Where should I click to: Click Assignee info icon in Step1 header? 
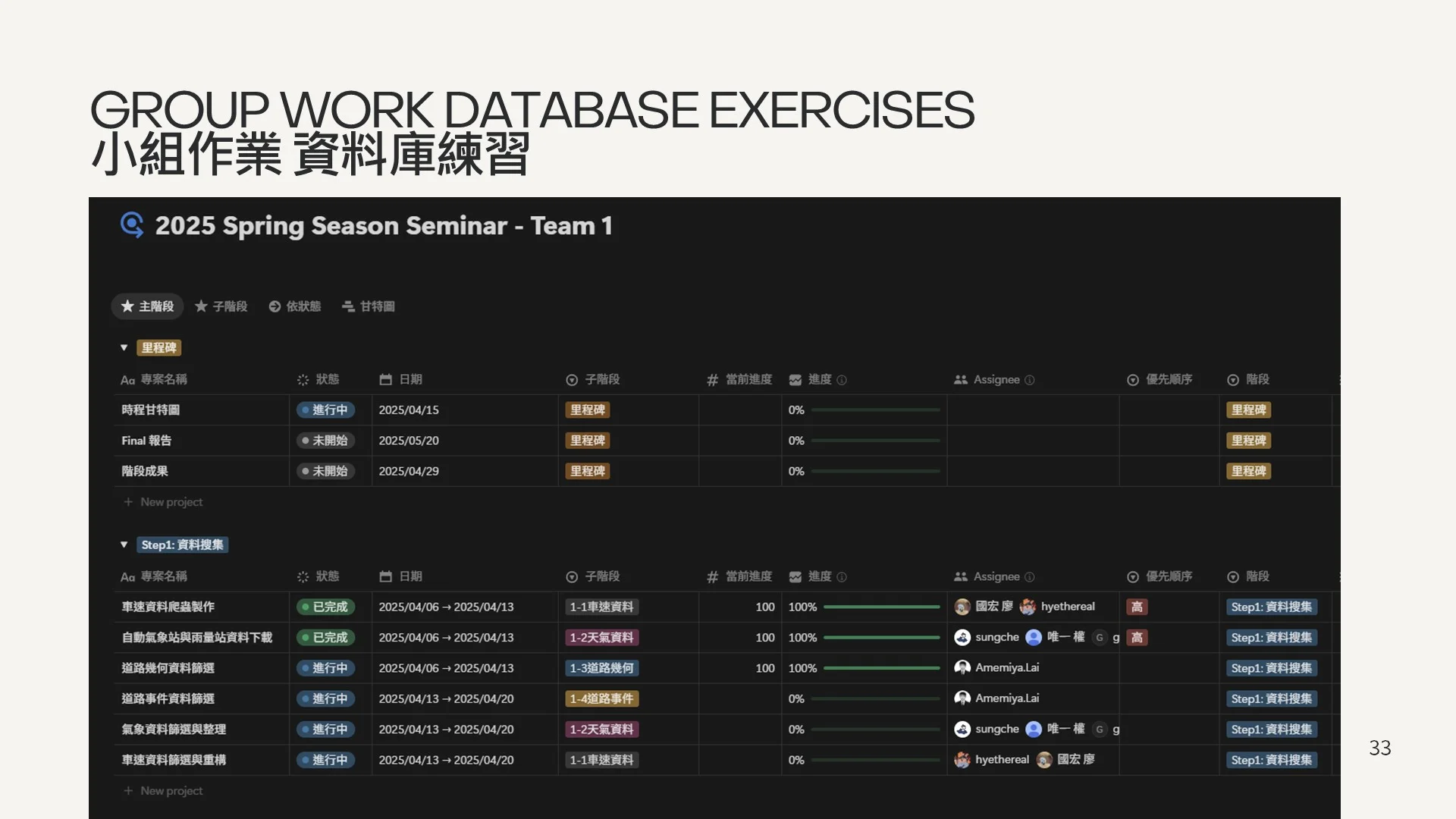coord(1029,577)
